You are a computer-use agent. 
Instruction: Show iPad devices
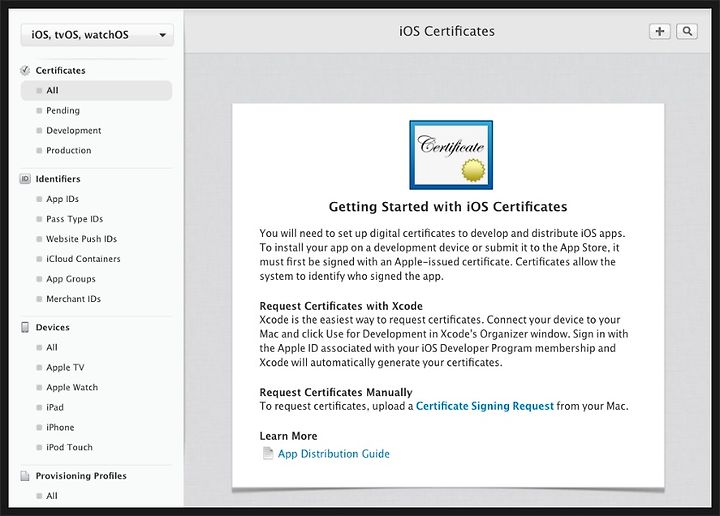[55, 407]
